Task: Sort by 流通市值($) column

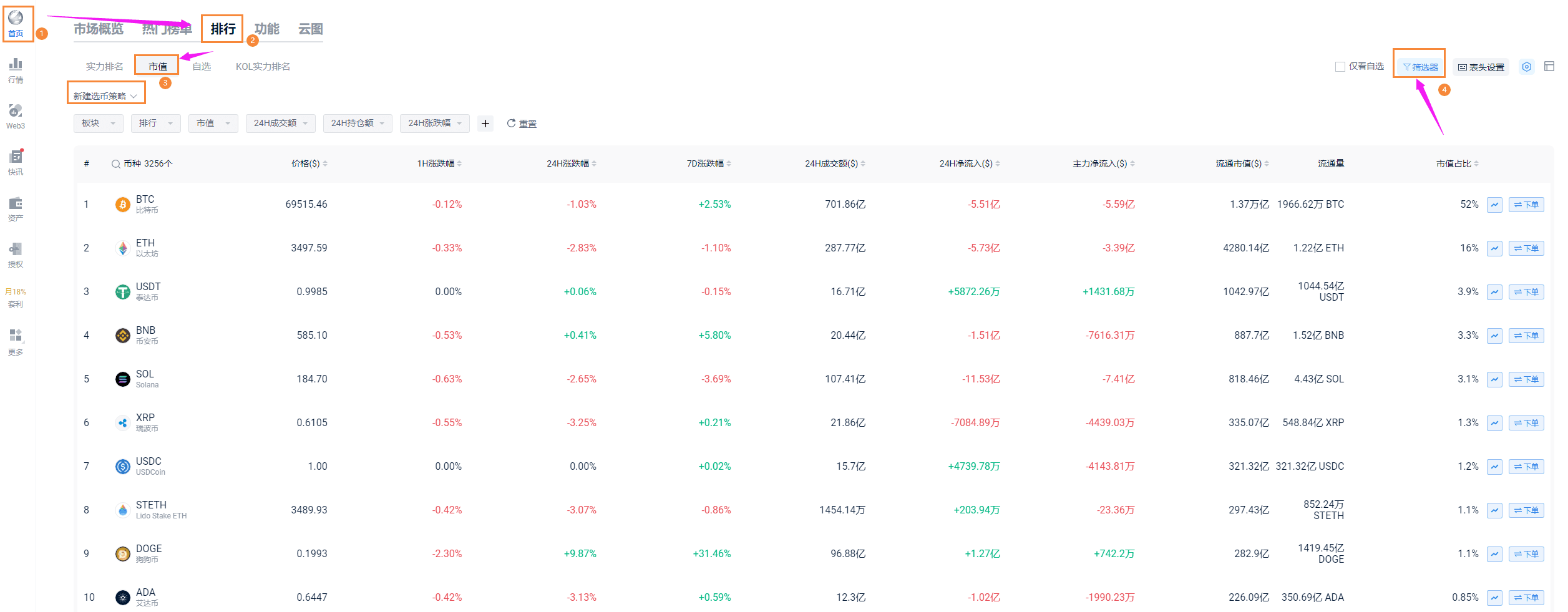Action: tap(1242, 163)
